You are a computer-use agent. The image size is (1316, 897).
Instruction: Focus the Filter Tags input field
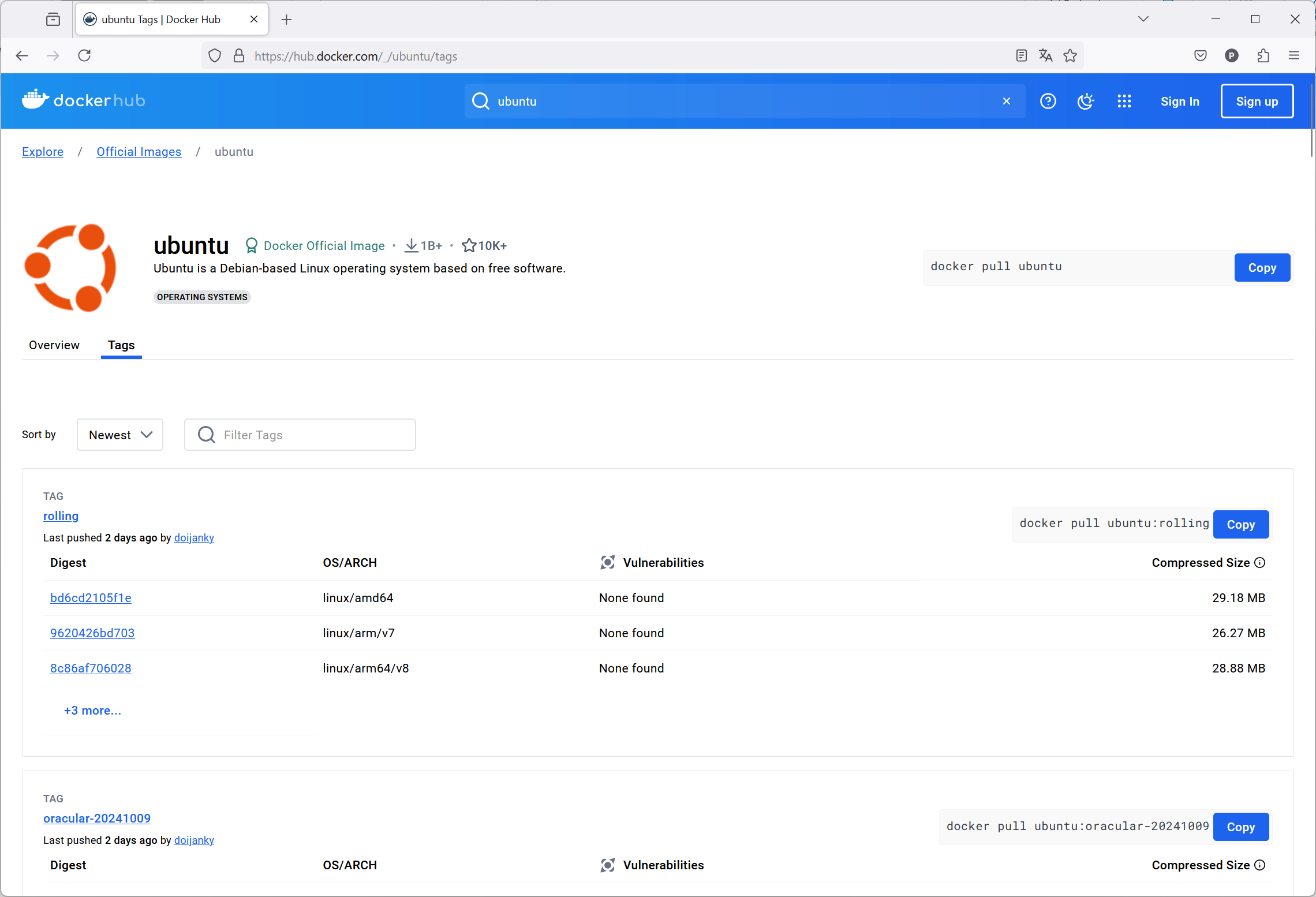click(300, 435)
